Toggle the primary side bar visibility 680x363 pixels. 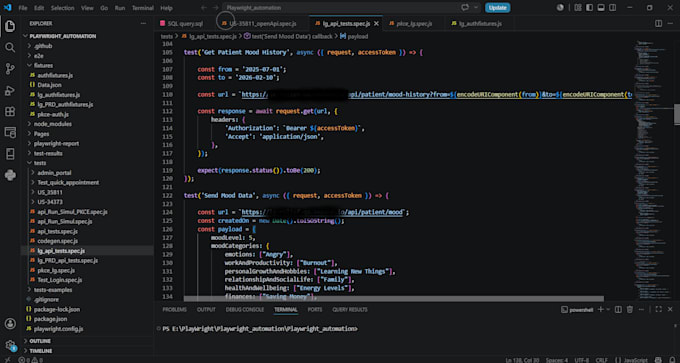pos(589,8)
